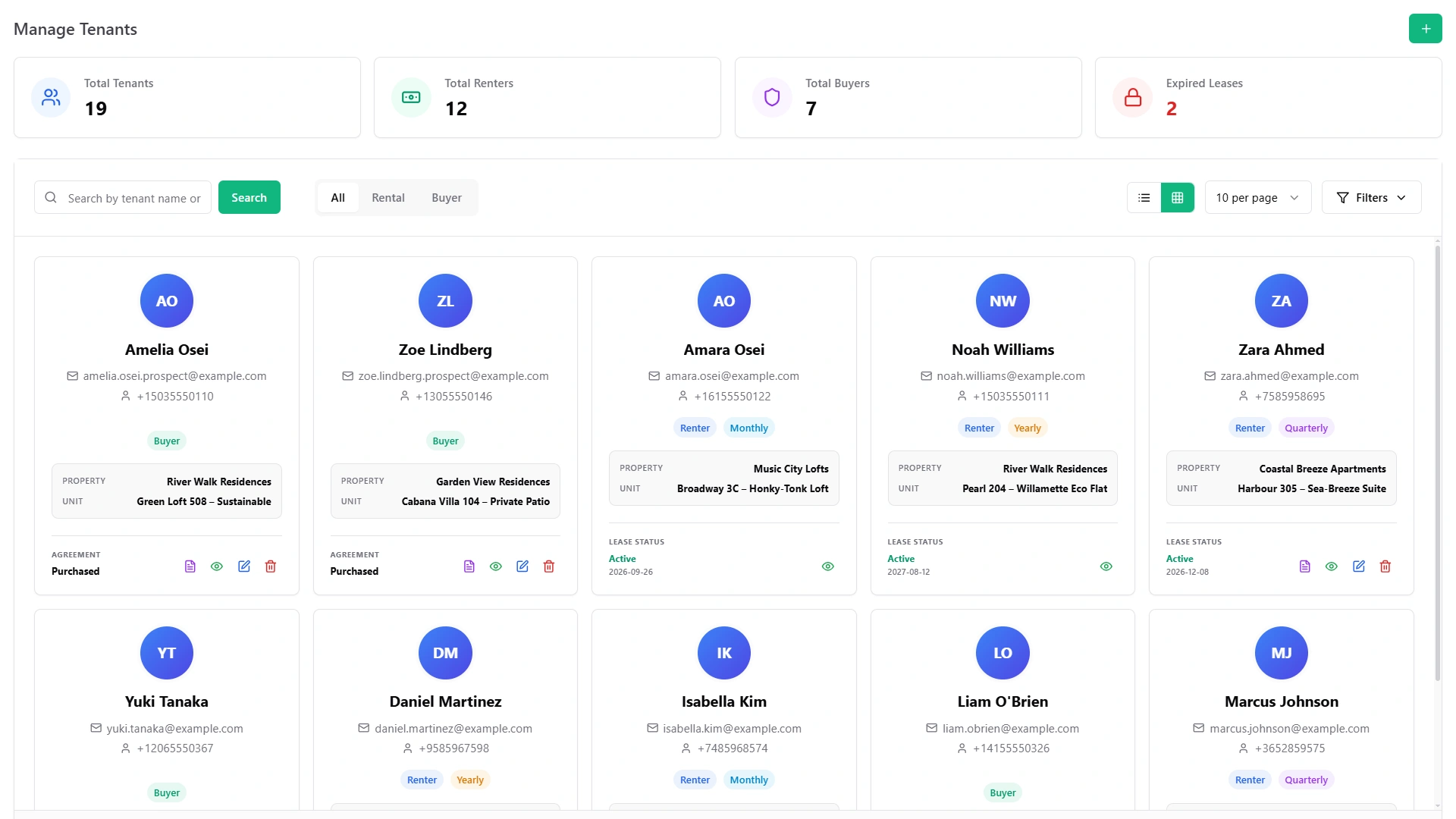1456x819 pixels.
Task: Click zoe.lindberg.prospect@example.com email
Action: (x=453, y=376)
